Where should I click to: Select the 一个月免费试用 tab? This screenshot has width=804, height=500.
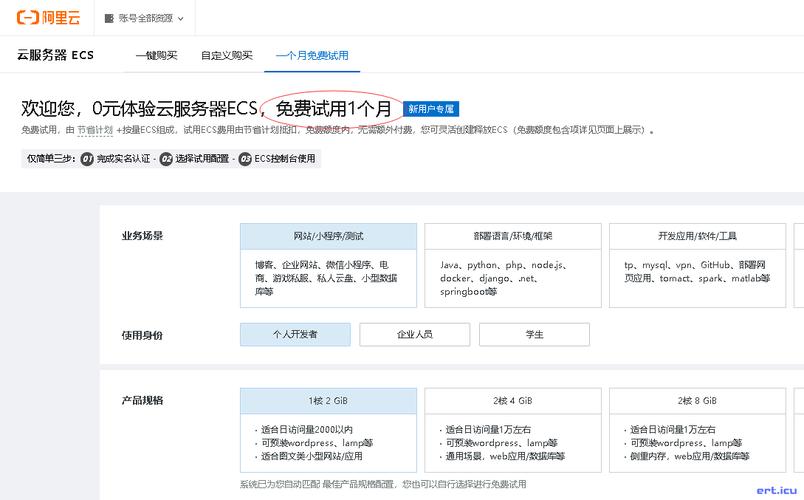click(x=312, y=55)
